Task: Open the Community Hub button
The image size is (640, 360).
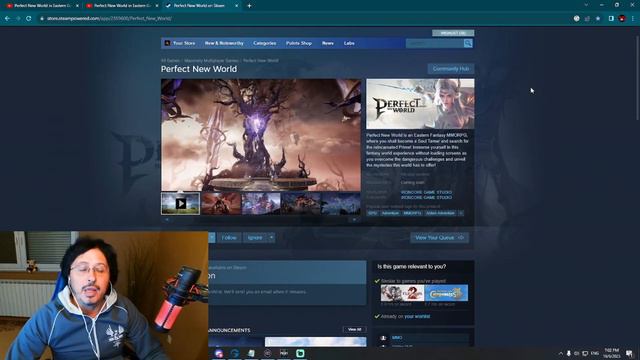Action: click(451, 69)
